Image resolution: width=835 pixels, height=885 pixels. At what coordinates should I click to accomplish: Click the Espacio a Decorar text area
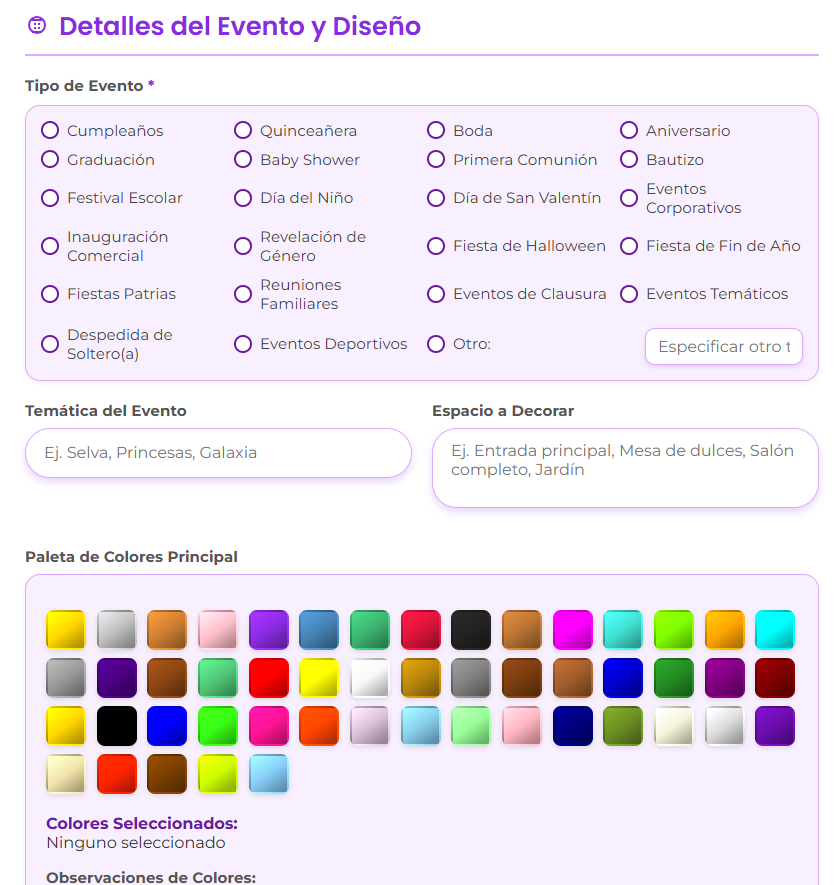625,468
